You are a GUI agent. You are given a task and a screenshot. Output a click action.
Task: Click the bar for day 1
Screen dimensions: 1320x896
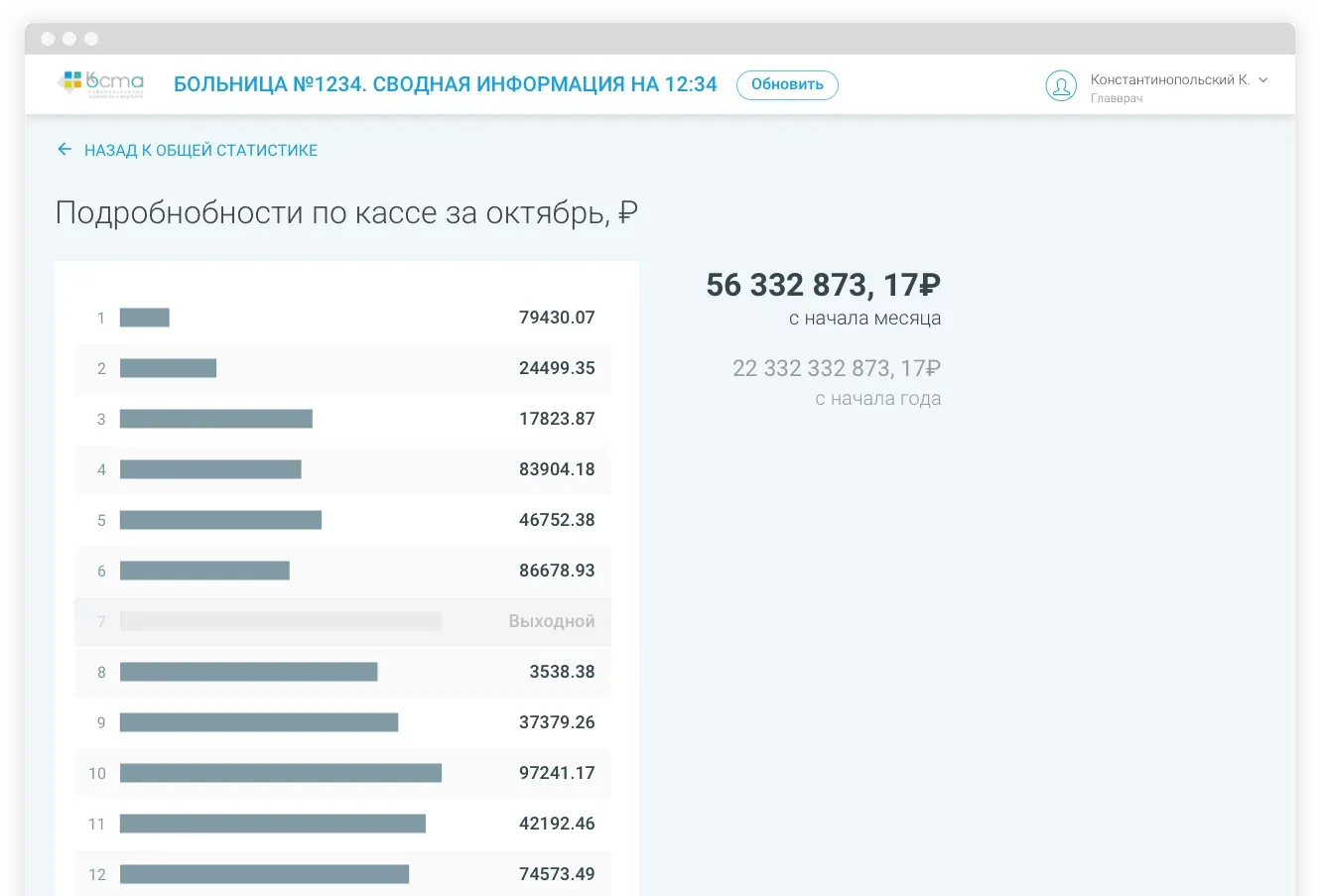pyautogui.click(x=145, y=318)
